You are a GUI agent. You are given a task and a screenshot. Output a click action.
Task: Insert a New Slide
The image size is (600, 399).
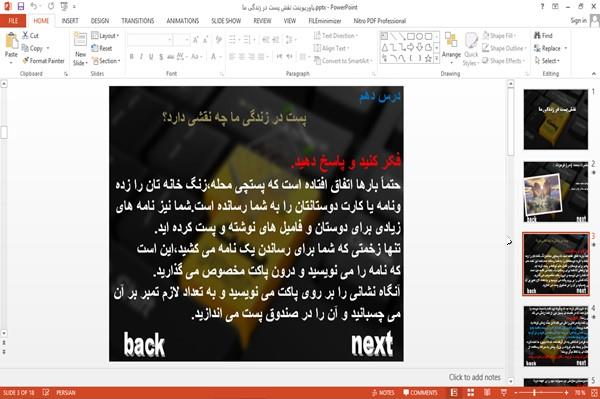(80, 50)
